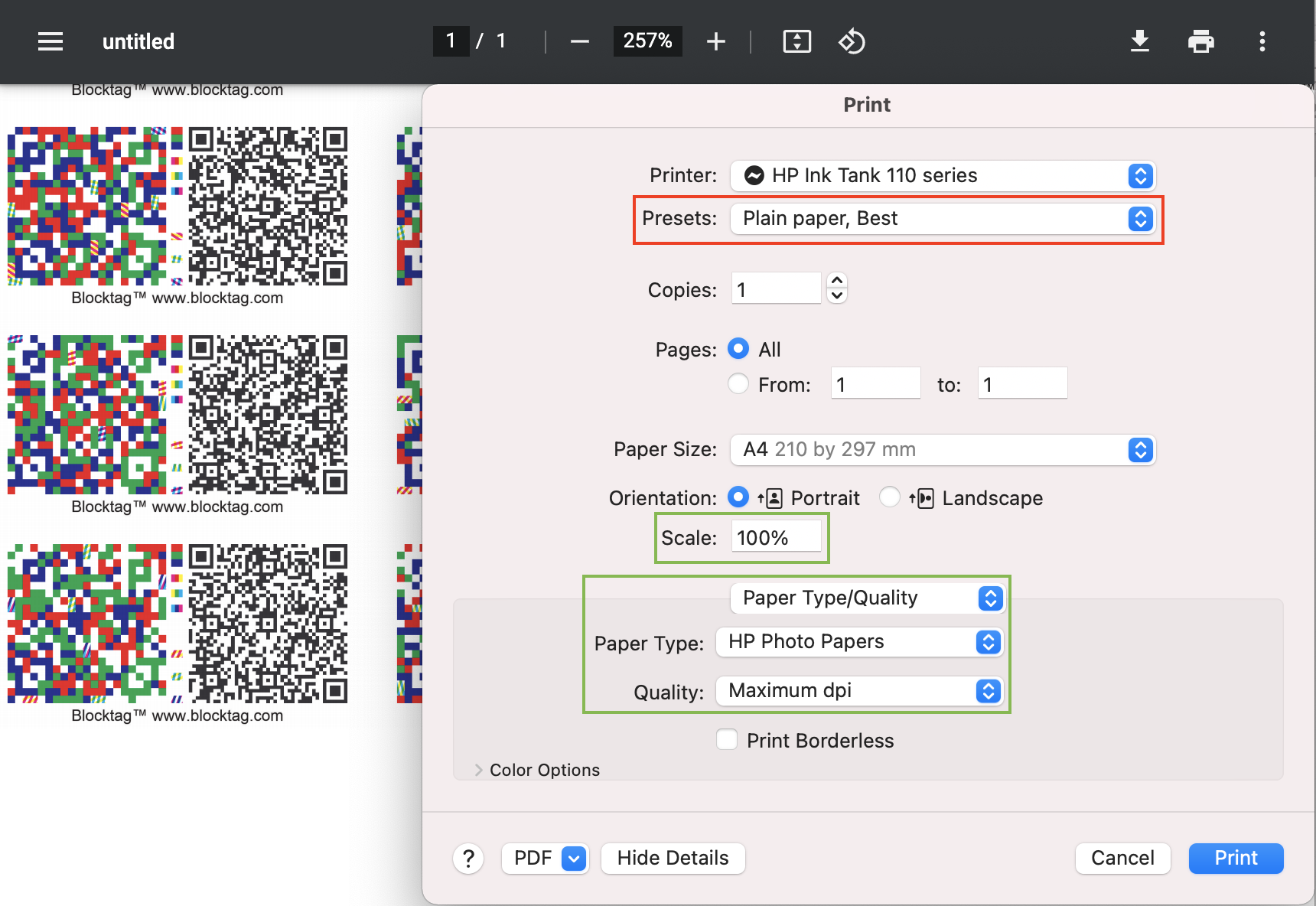Zoom out using the minus icon
The height and width of the screenshot is (906, 1316).
tap(579, 41)
